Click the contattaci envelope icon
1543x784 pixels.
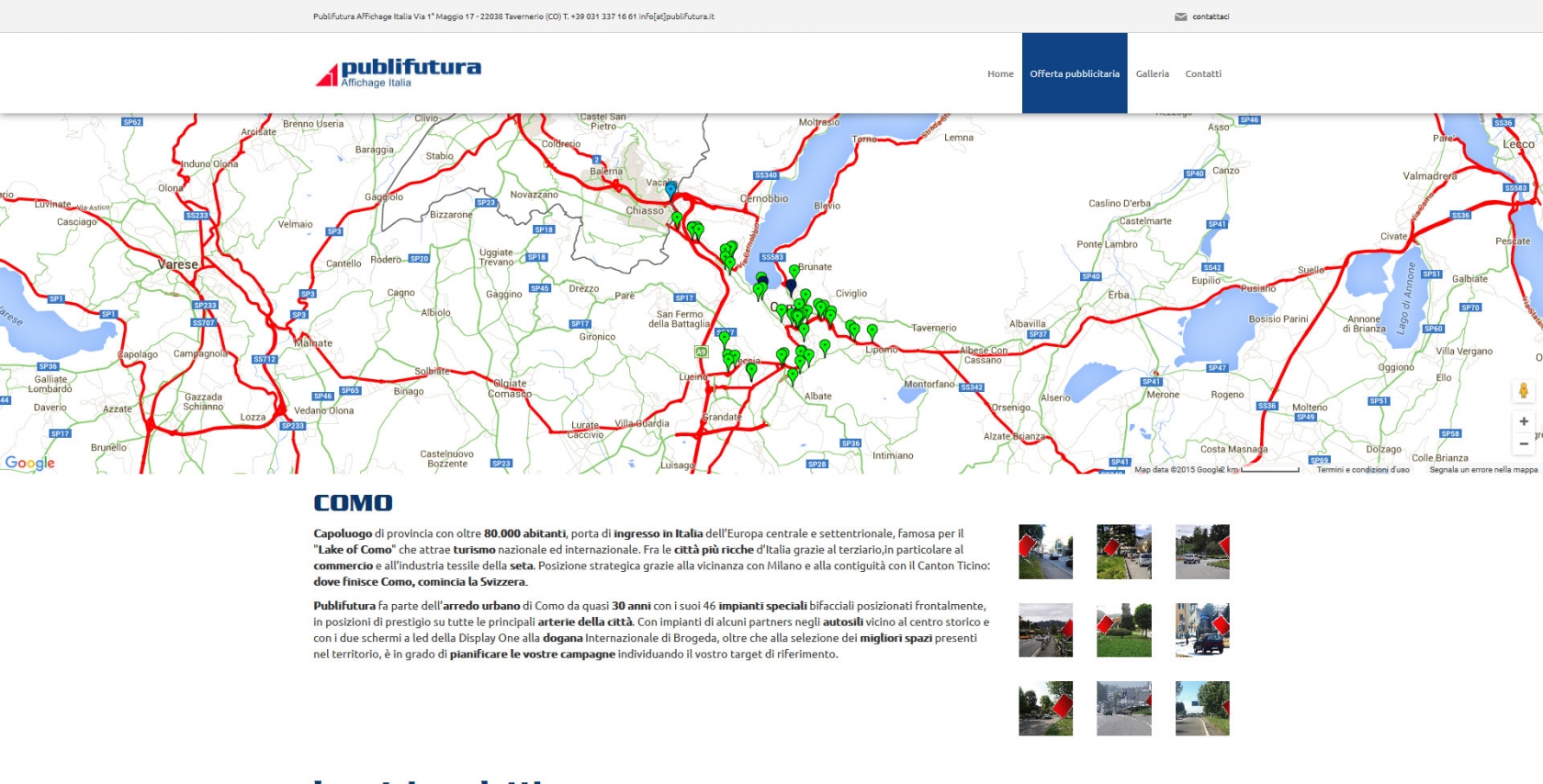[x=1180, y=17]
